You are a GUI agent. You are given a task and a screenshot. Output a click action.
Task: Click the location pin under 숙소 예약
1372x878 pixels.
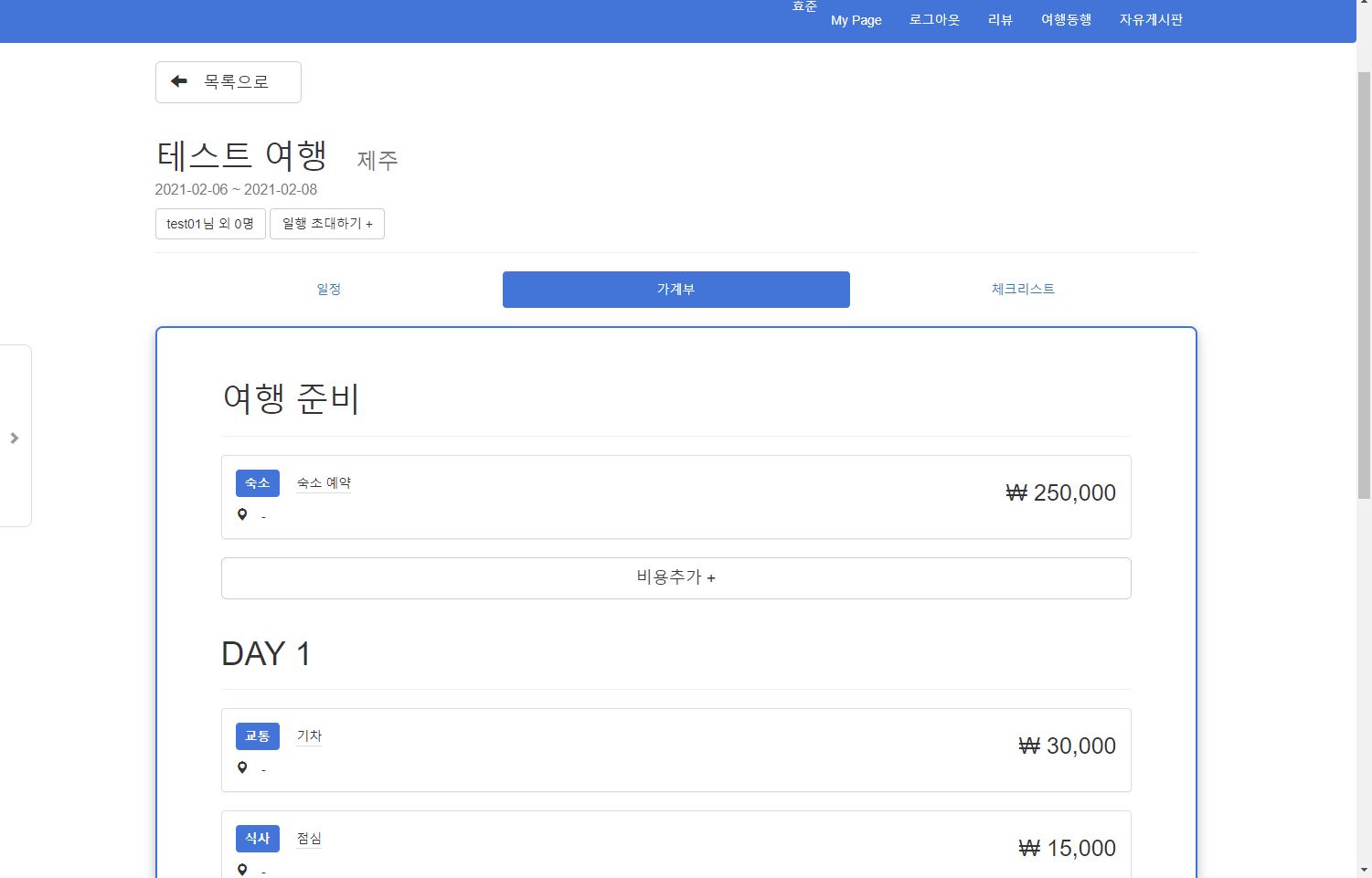[x=242, y=514]
